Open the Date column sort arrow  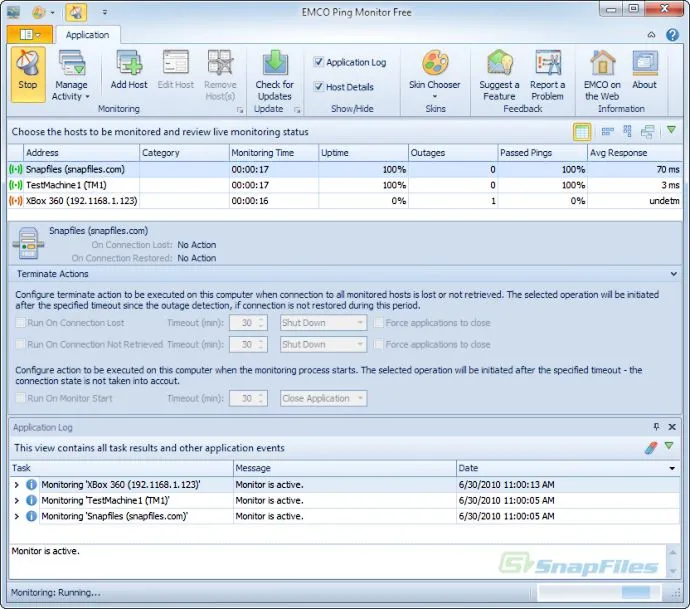pos(672,468)
